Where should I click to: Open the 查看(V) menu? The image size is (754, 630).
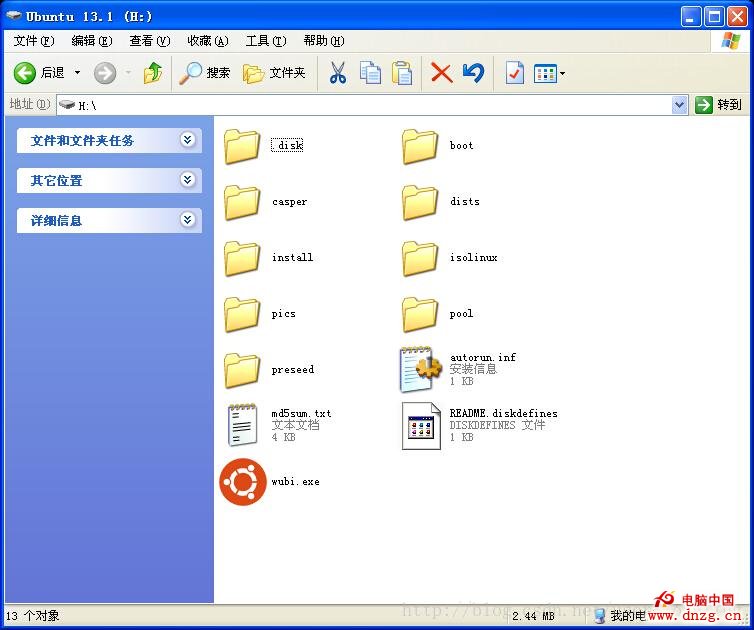pos(150,41)
